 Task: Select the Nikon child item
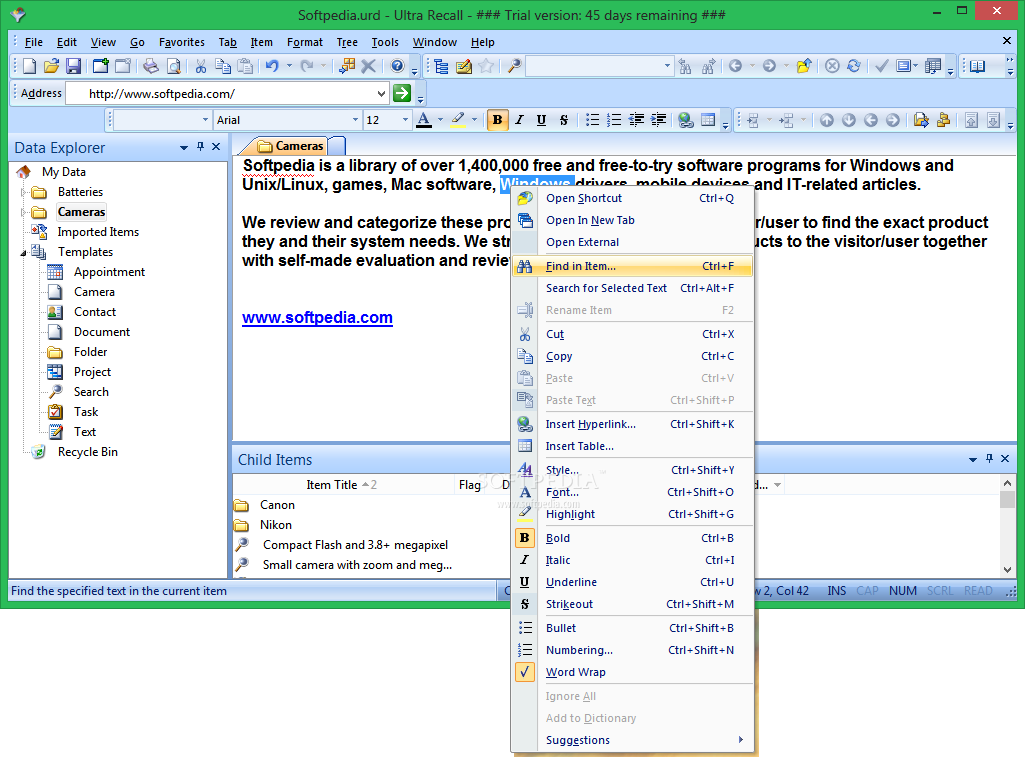tap(276, 525)
